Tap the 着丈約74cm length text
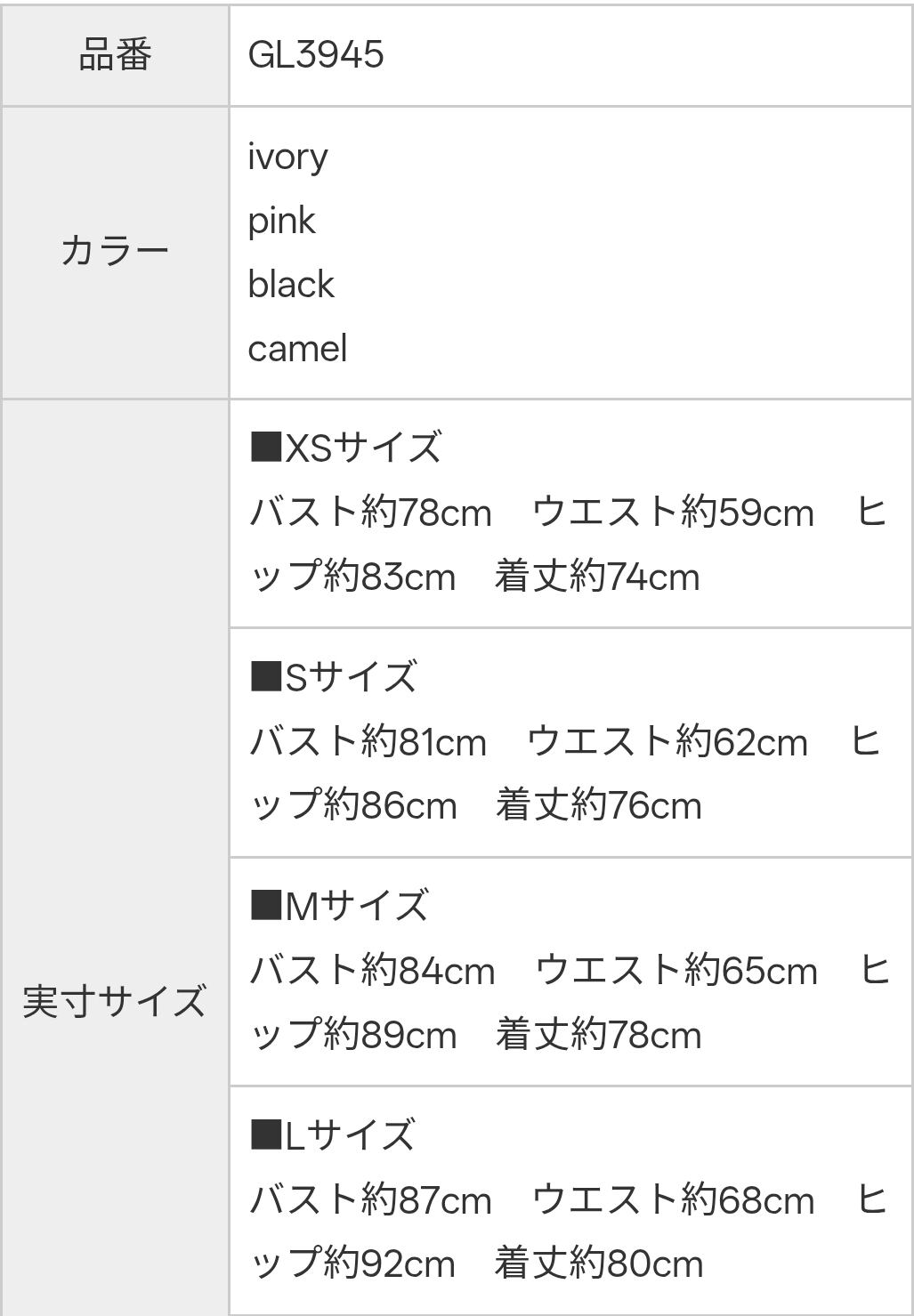 pos(597,577)
